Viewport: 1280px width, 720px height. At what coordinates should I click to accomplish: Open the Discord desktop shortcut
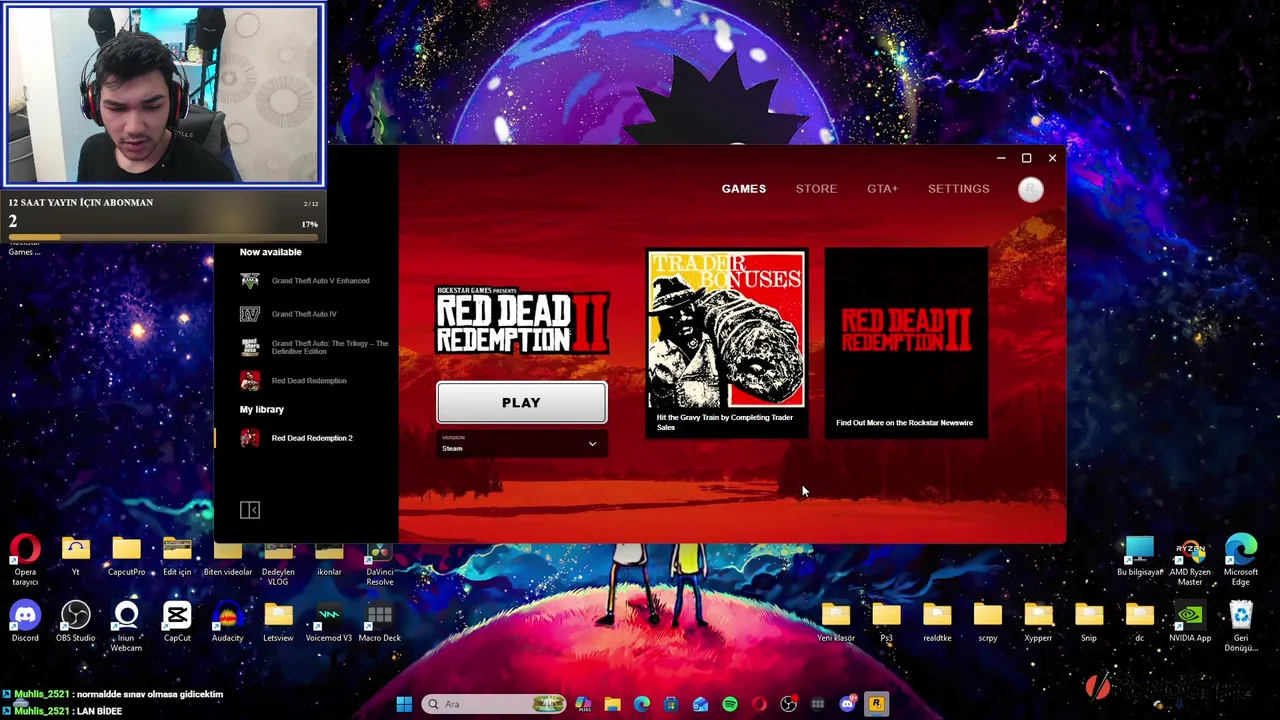25,622
